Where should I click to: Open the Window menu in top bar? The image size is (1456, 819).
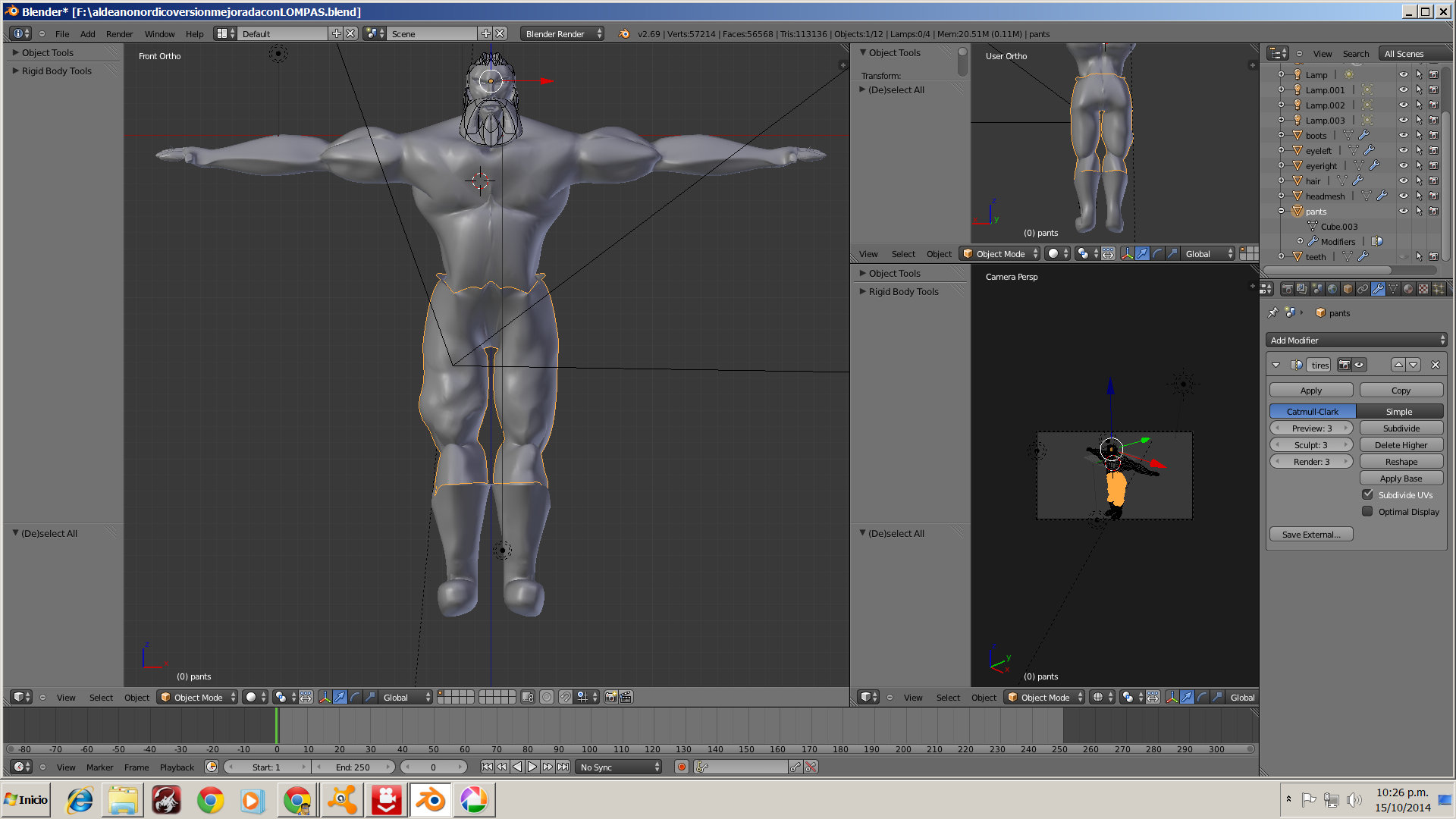coord(159,33)
